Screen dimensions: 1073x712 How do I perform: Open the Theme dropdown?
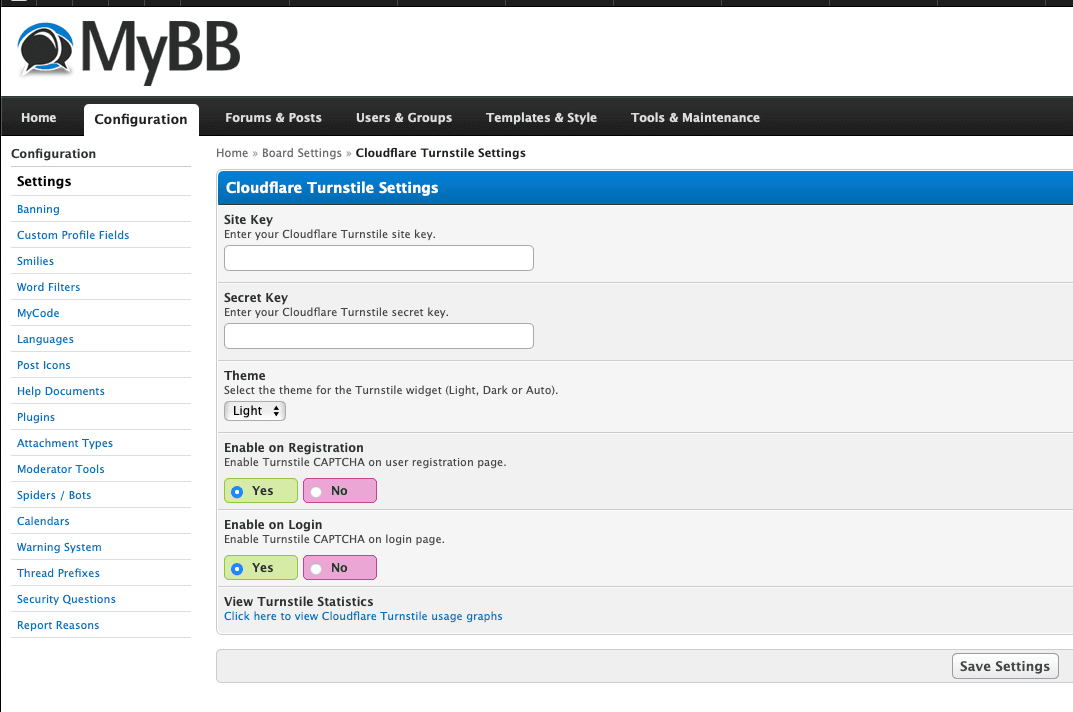[254, 410]
